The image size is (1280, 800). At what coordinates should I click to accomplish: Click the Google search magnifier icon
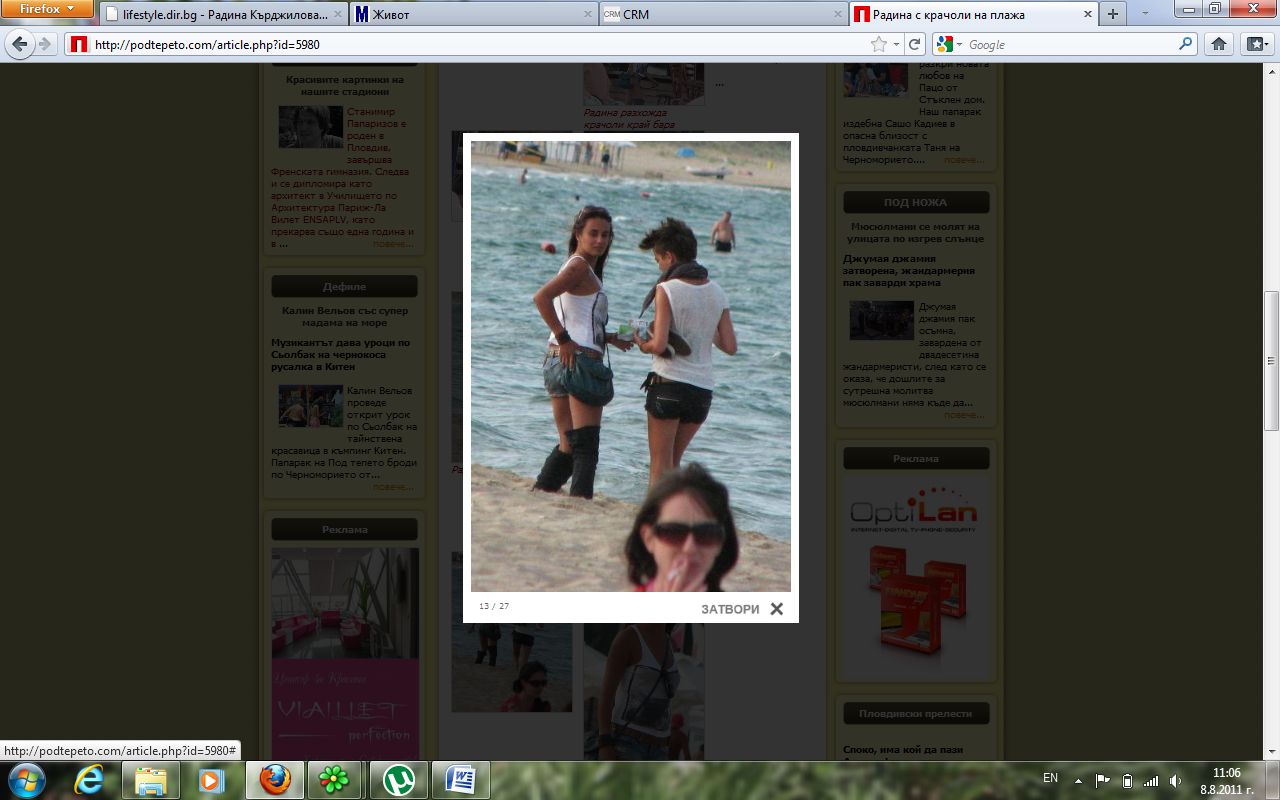(x=1186, y=44)
